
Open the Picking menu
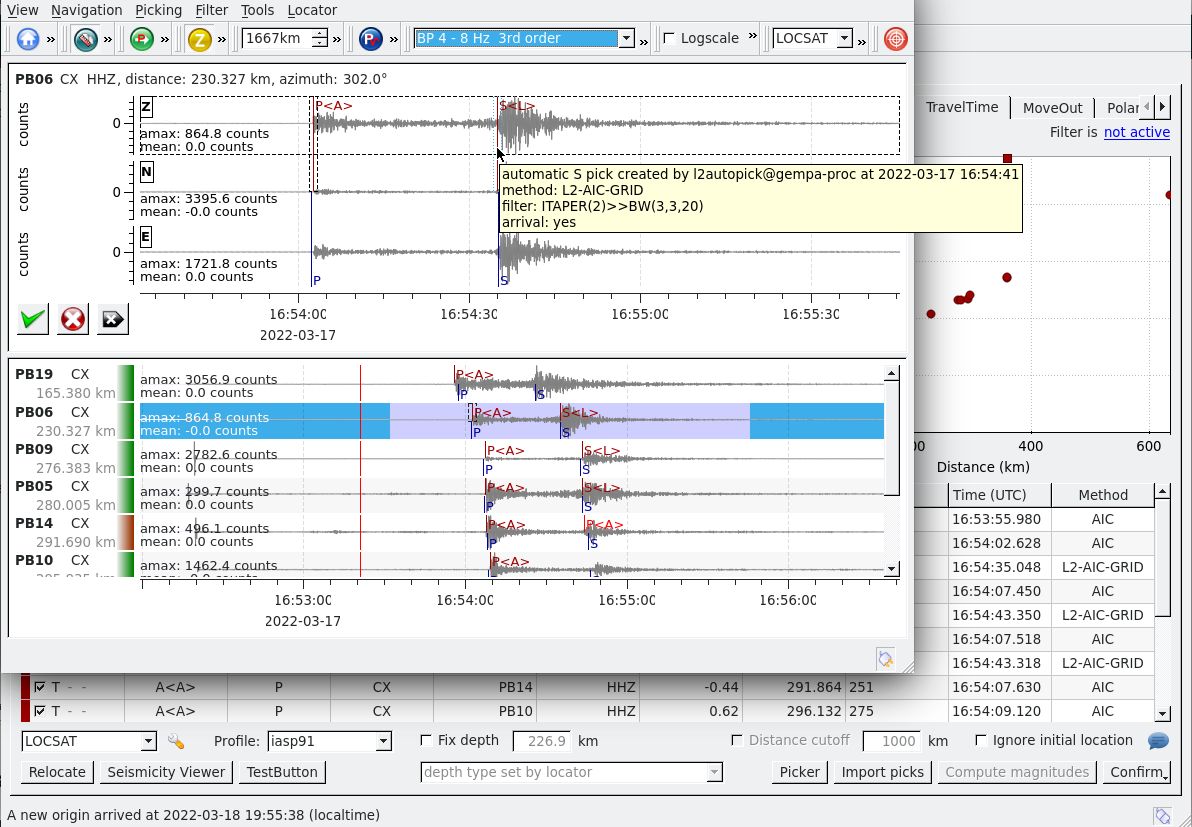158,10
